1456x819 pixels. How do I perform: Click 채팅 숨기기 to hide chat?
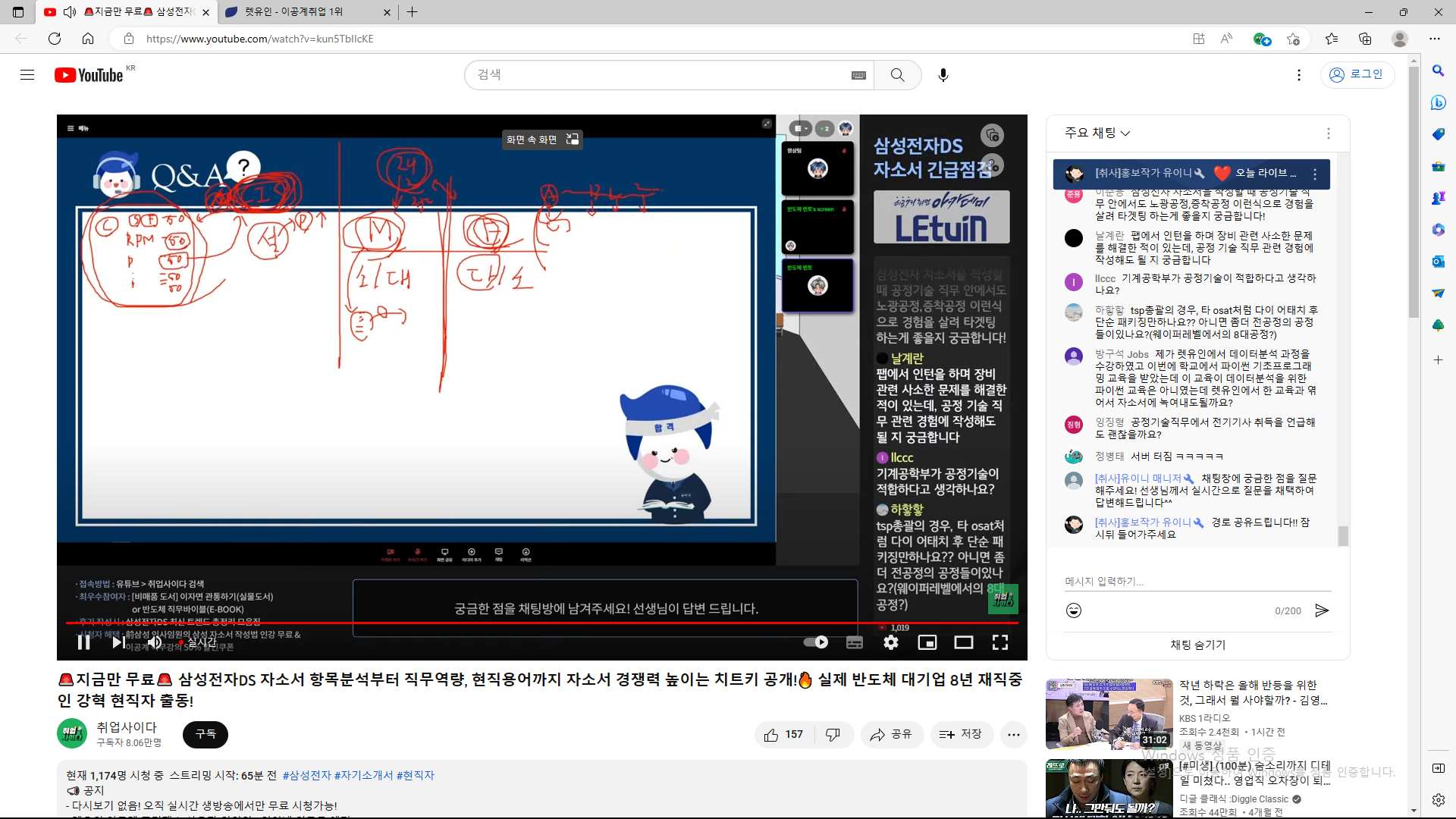(x=1197, y=645)
